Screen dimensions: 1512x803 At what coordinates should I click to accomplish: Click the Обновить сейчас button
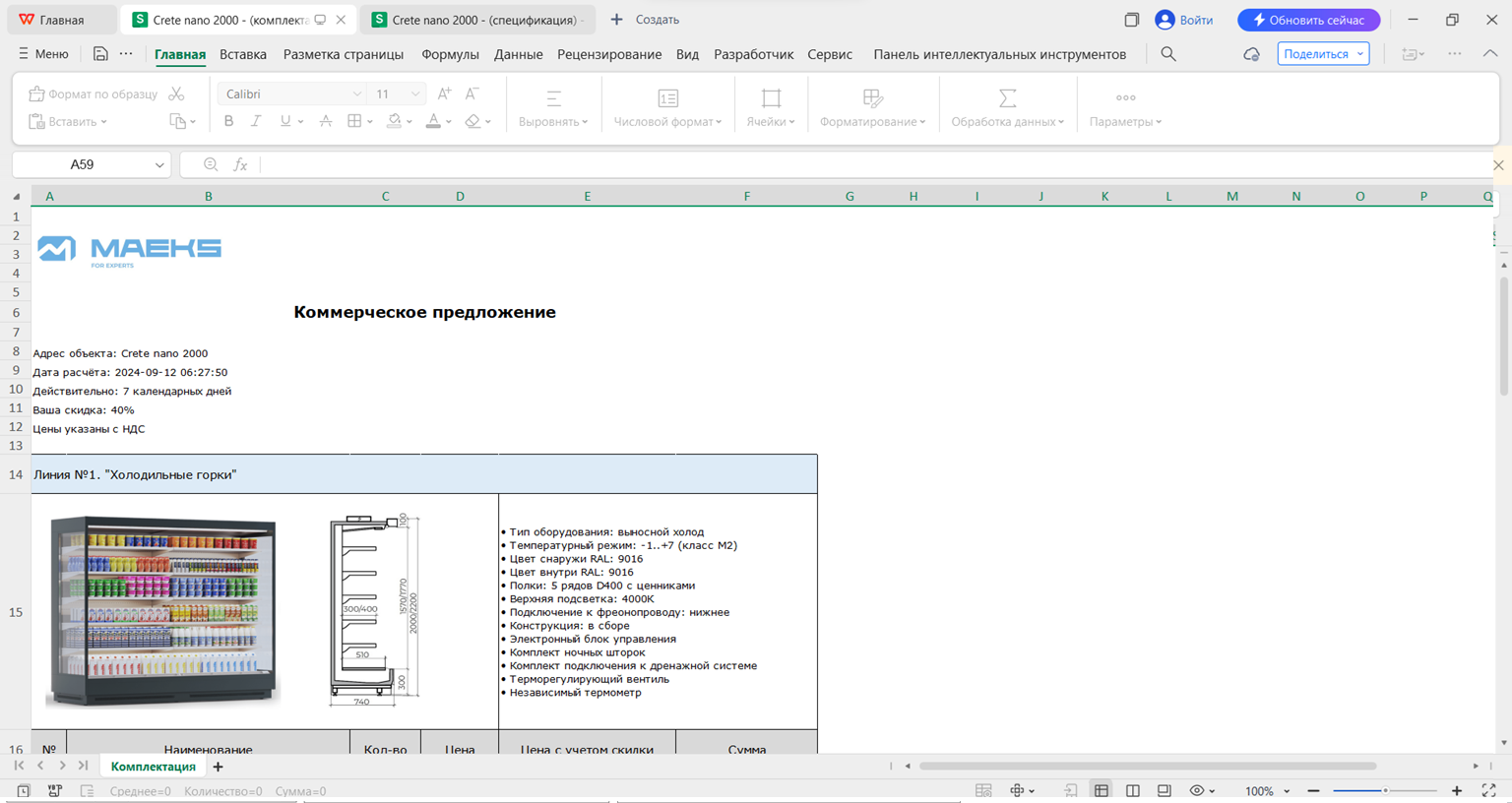(1308, 20)
